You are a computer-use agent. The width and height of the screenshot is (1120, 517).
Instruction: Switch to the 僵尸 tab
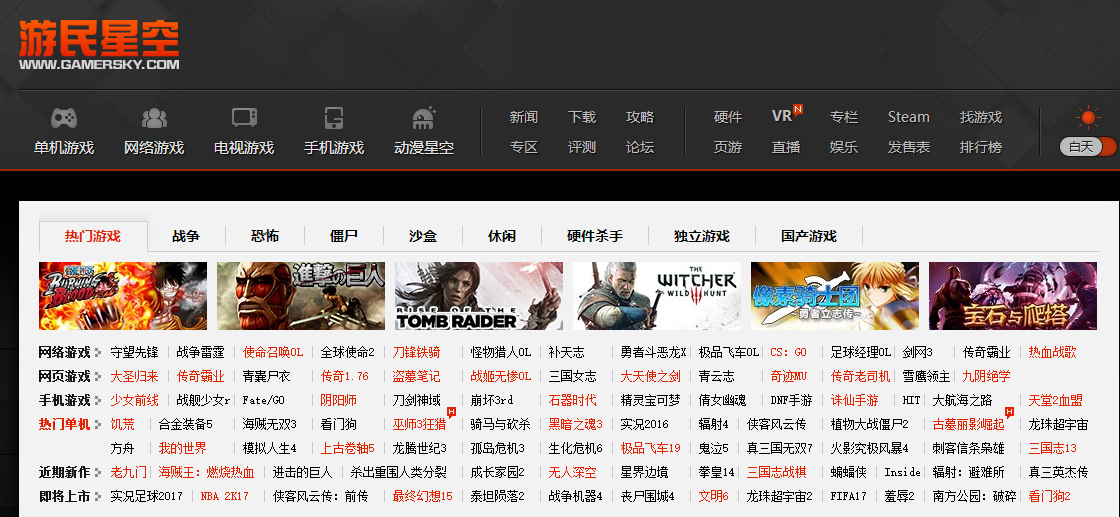pyautogui.click(x=344, y=236)
